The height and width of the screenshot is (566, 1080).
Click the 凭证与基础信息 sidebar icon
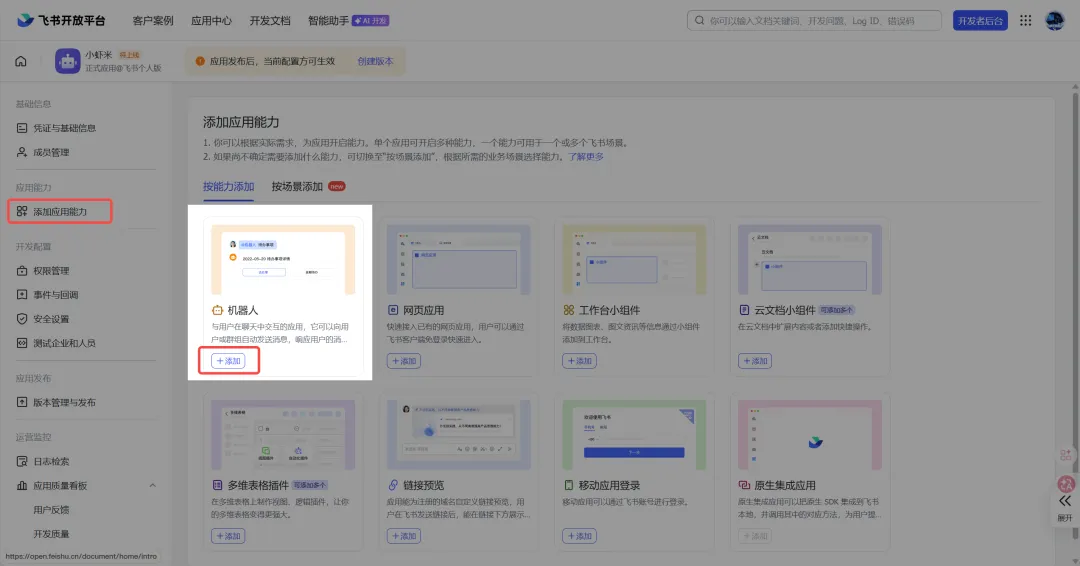pos(22,128)
